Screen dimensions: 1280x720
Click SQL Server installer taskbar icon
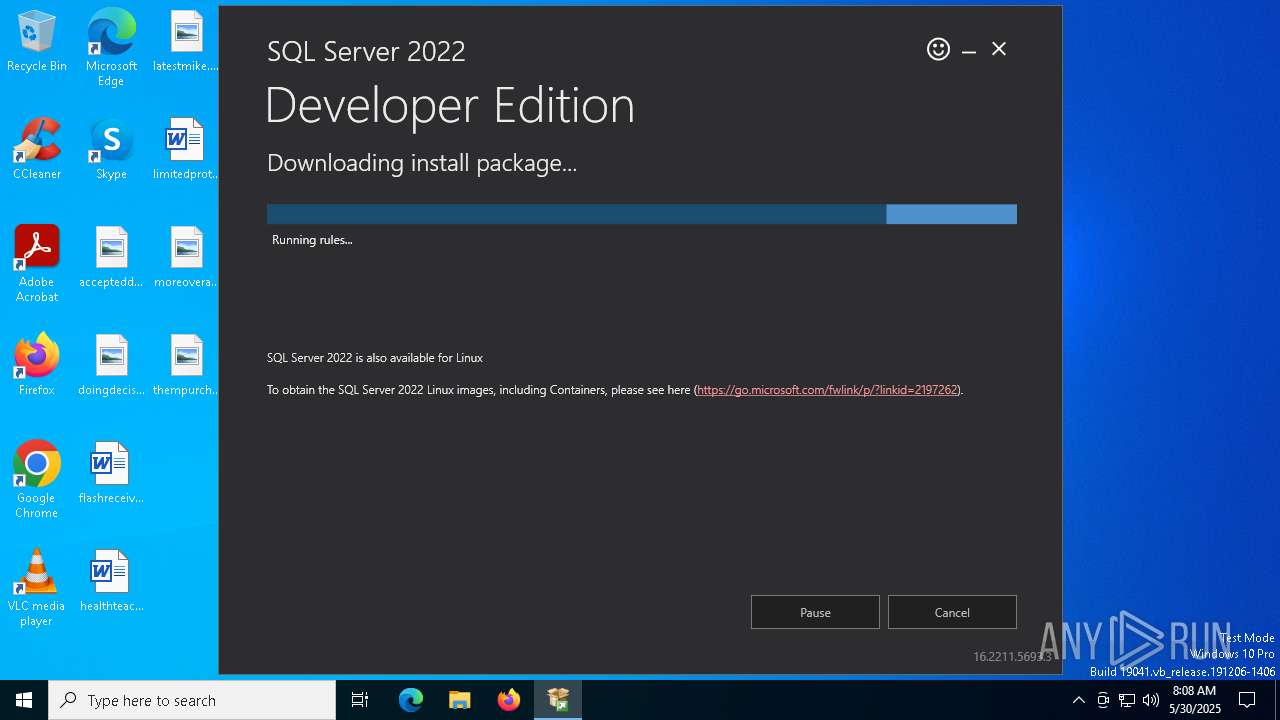tap(558, 700)
